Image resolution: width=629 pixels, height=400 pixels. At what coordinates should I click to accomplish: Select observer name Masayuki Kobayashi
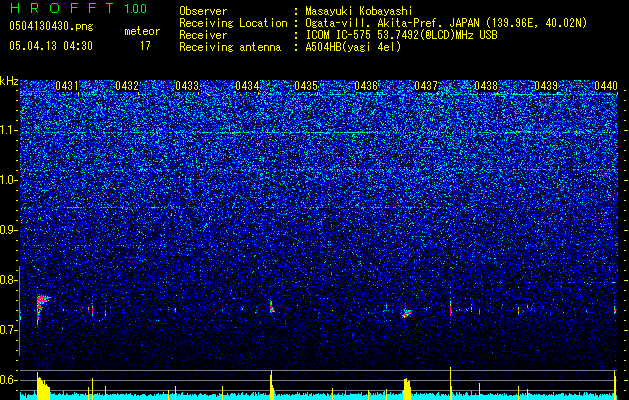[359, 11]
